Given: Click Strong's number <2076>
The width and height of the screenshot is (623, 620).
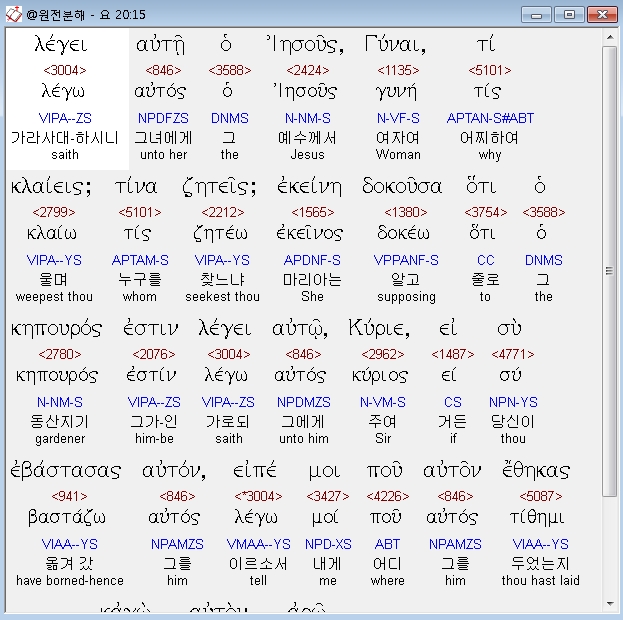Looking at the screenshot, I should 153,354.
